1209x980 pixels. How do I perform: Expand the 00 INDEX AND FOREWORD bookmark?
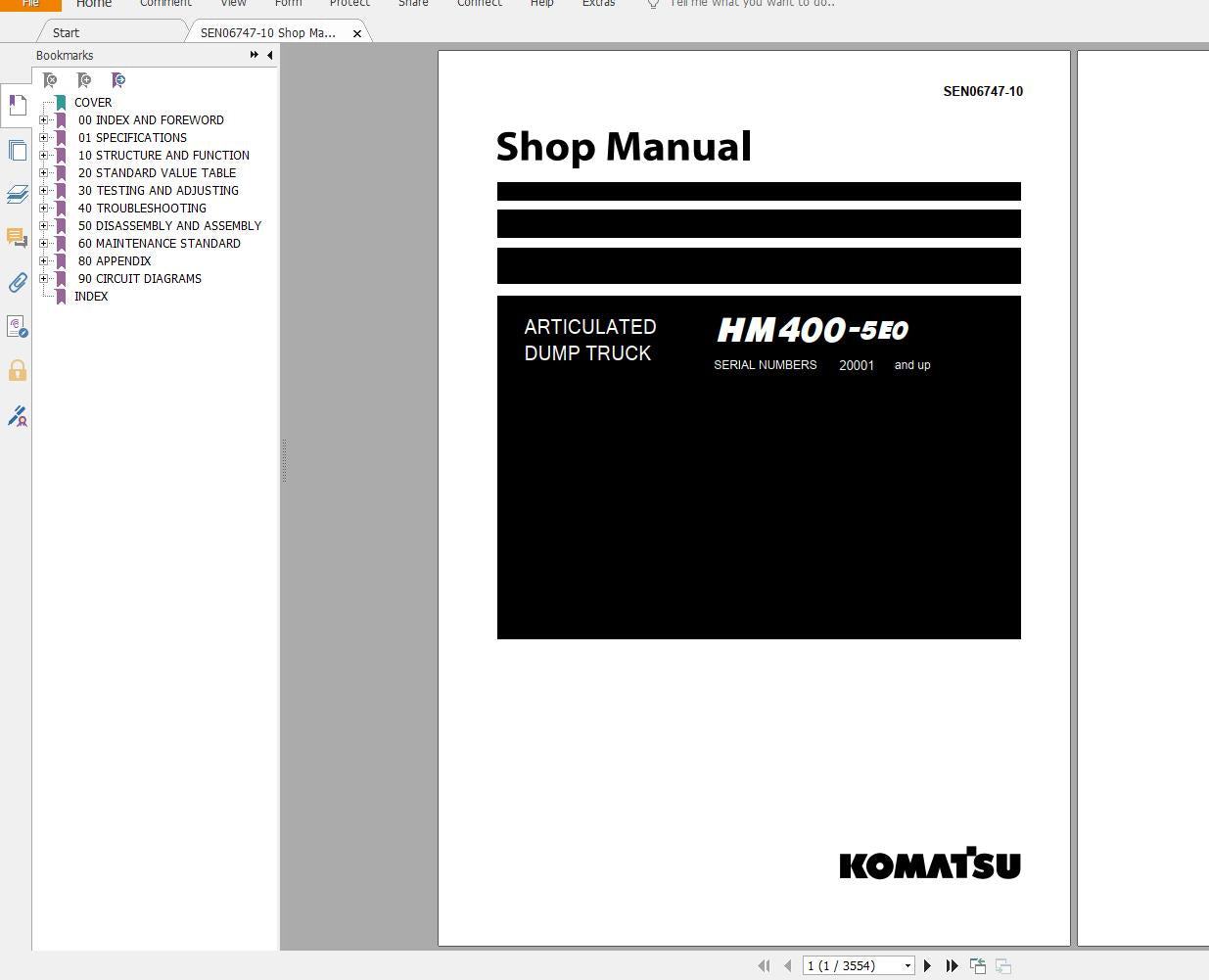(43, 119)
